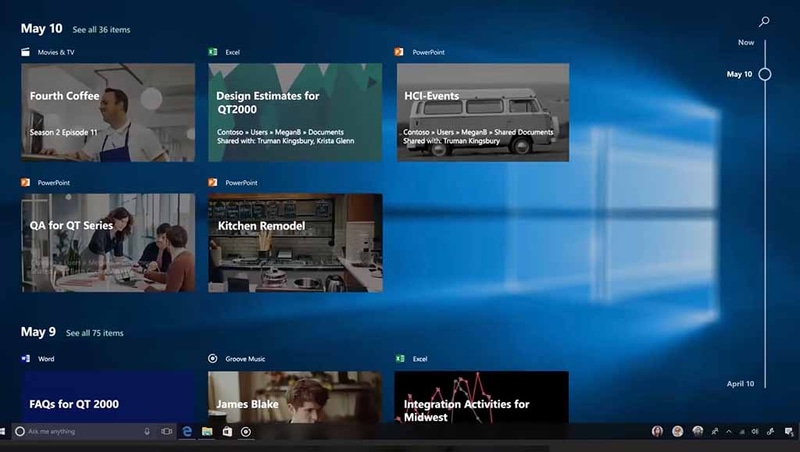800x452 pixels.
Task: Click the volume speaker tray icon
Action: click(x=755, y=432)
